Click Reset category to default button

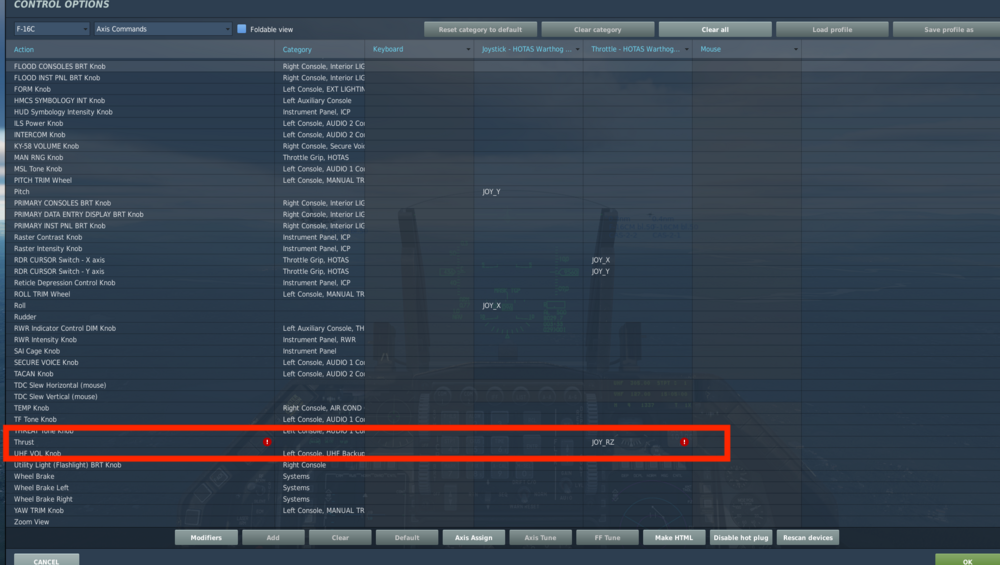(480, 29)
